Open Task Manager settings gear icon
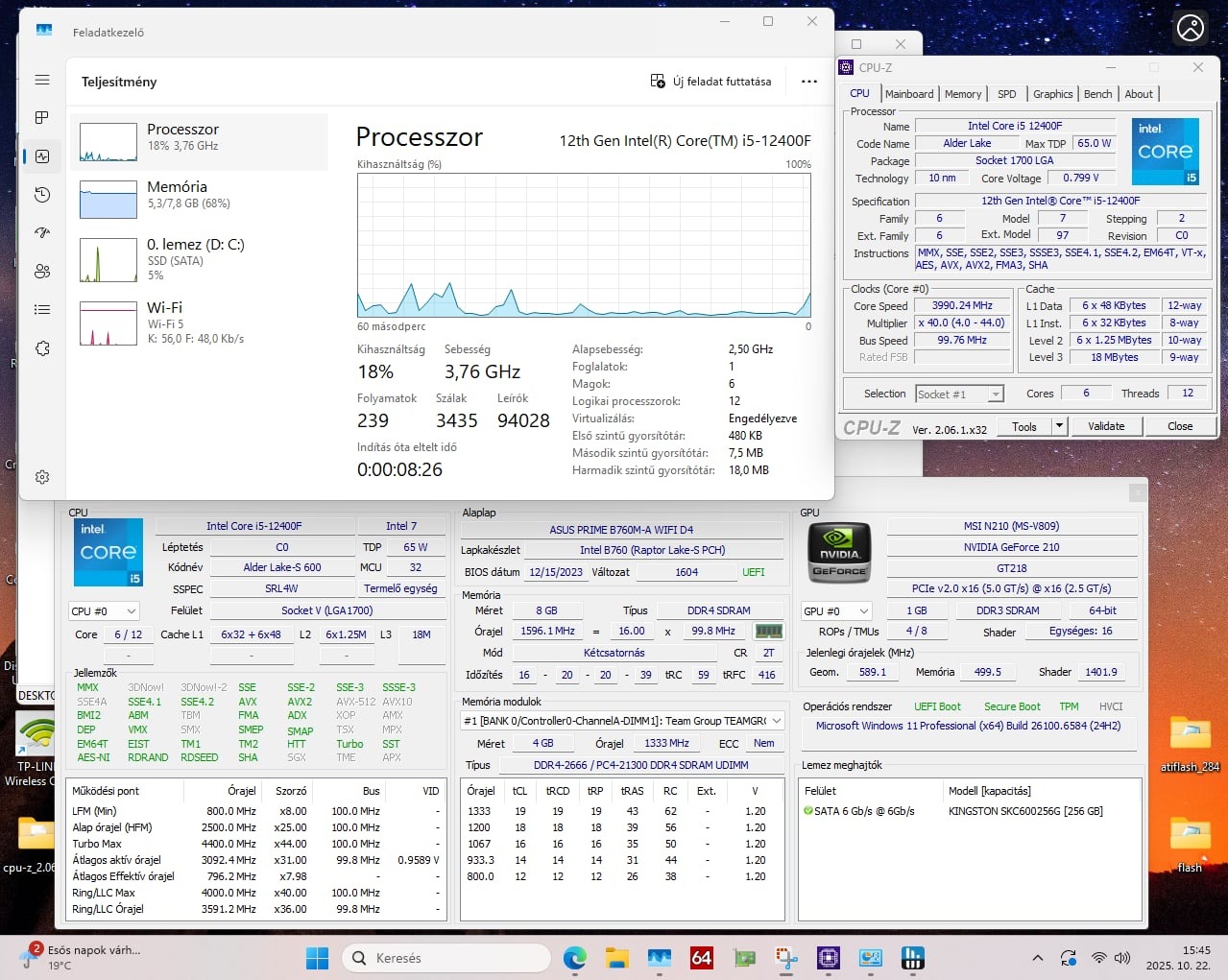This screenshot has height=980, width=1228. (42, 477)
